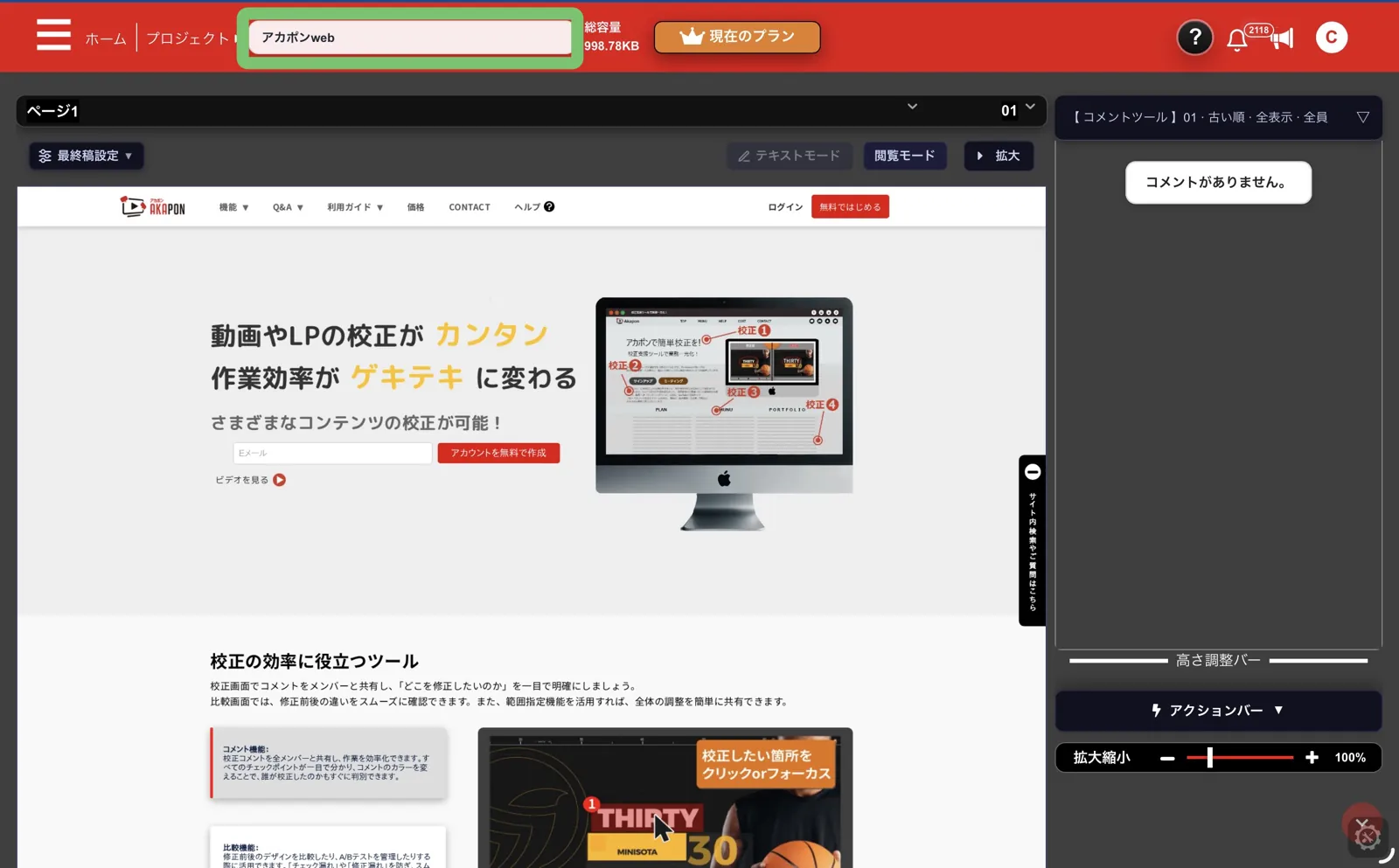Open Q&A menu in preview navbar
Image resolution: width=1399 pixels, height=868 pixels.
coord(288,207)
